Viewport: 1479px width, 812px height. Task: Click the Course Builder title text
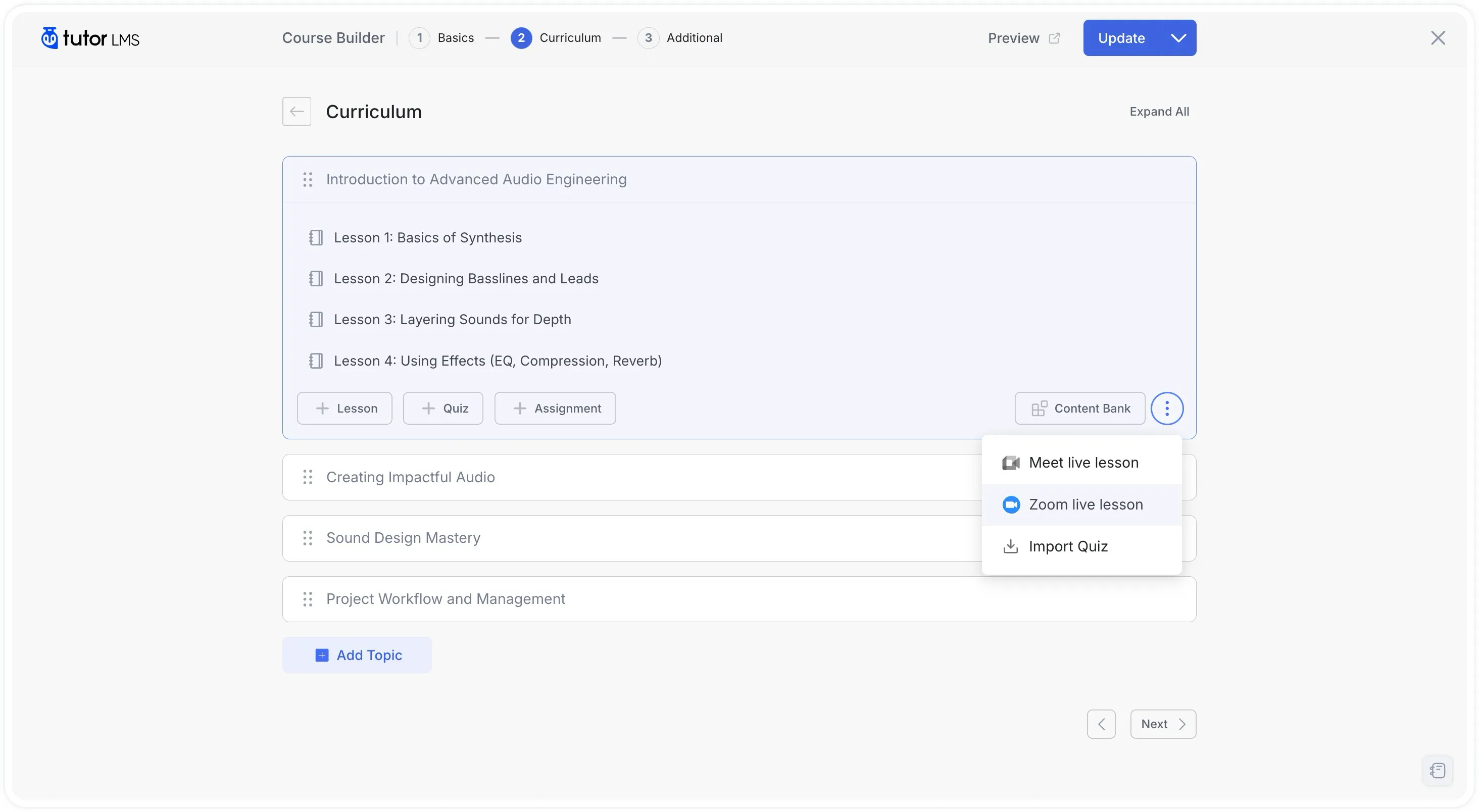coord(333,38)
